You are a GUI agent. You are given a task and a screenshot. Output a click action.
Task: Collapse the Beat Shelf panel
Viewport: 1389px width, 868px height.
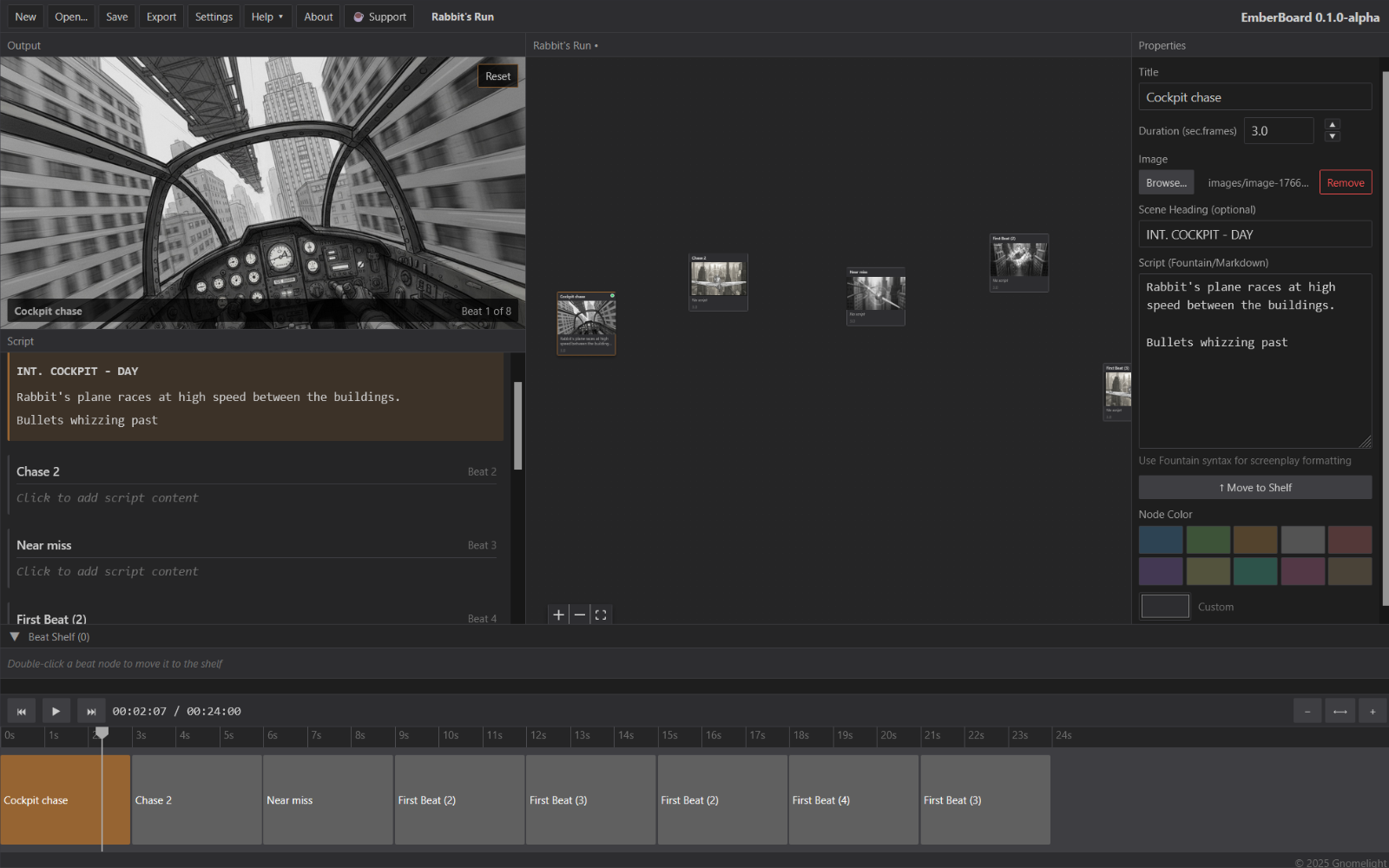click(x=14, y=636)
